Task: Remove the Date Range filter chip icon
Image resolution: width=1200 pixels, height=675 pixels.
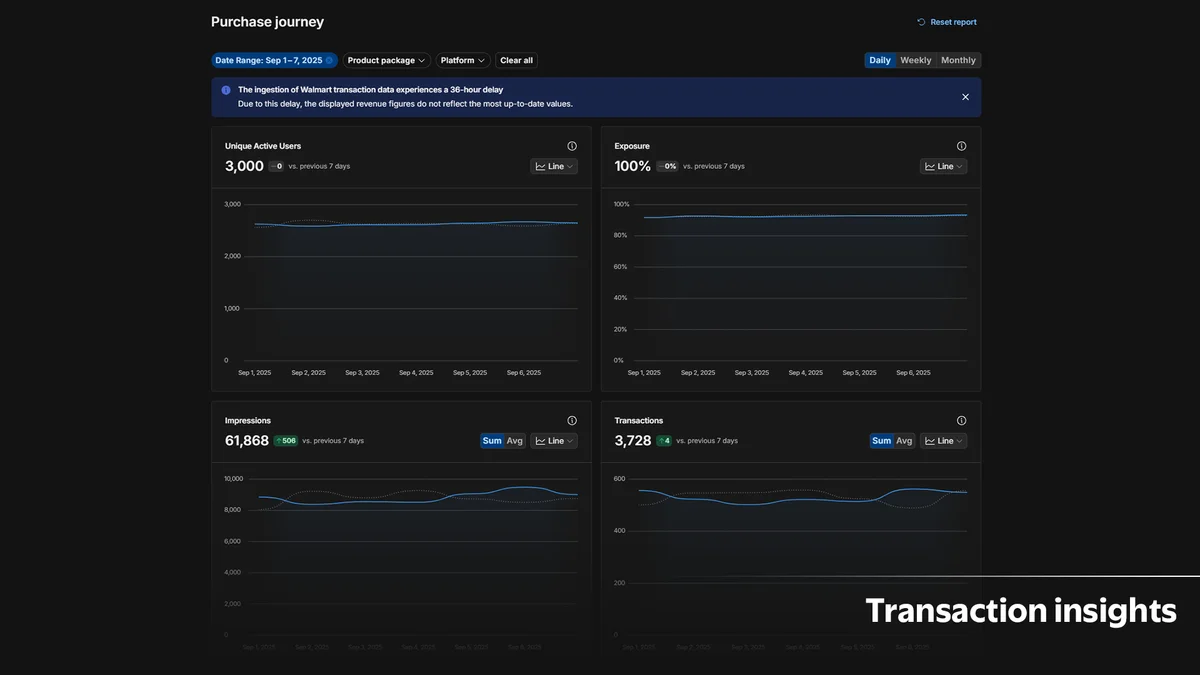Action: click(329, 61)
